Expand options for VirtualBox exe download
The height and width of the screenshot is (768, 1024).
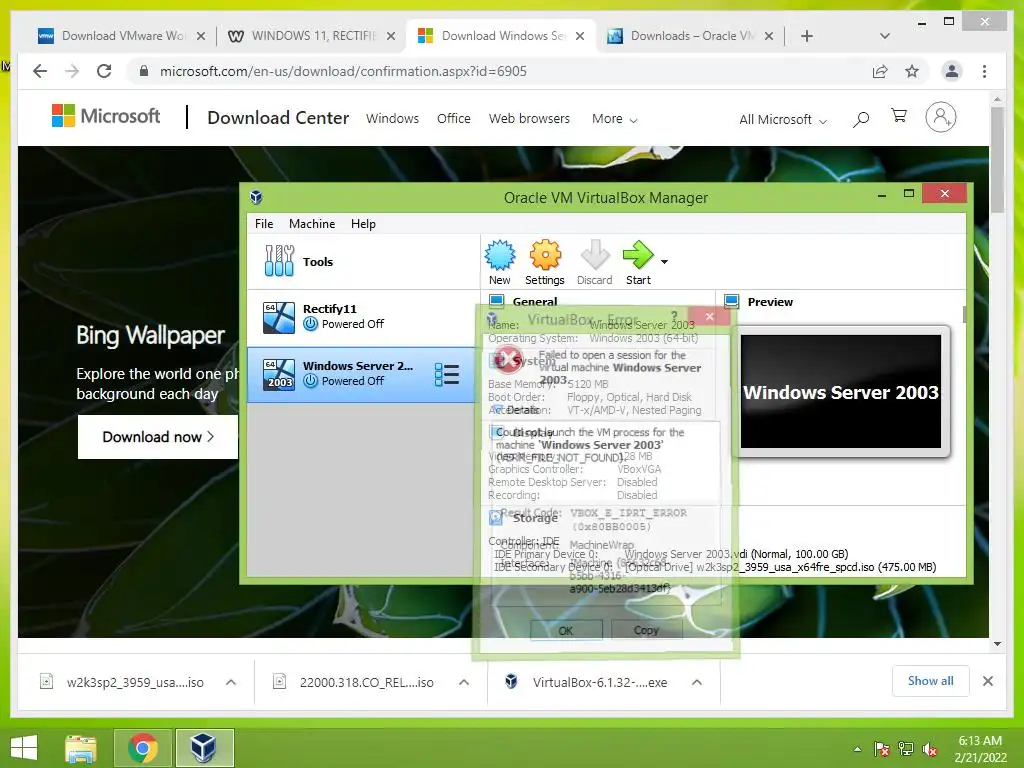pyautogui.click(x=697, y=682)
